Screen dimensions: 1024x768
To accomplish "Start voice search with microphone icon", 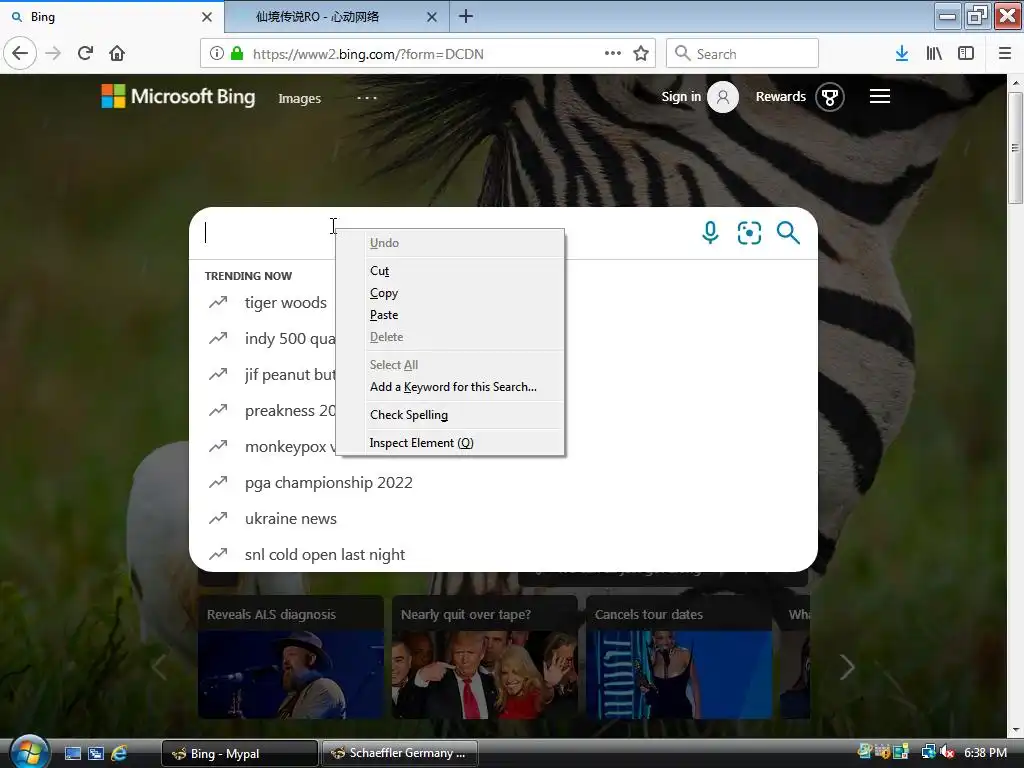I will point(711,232).
